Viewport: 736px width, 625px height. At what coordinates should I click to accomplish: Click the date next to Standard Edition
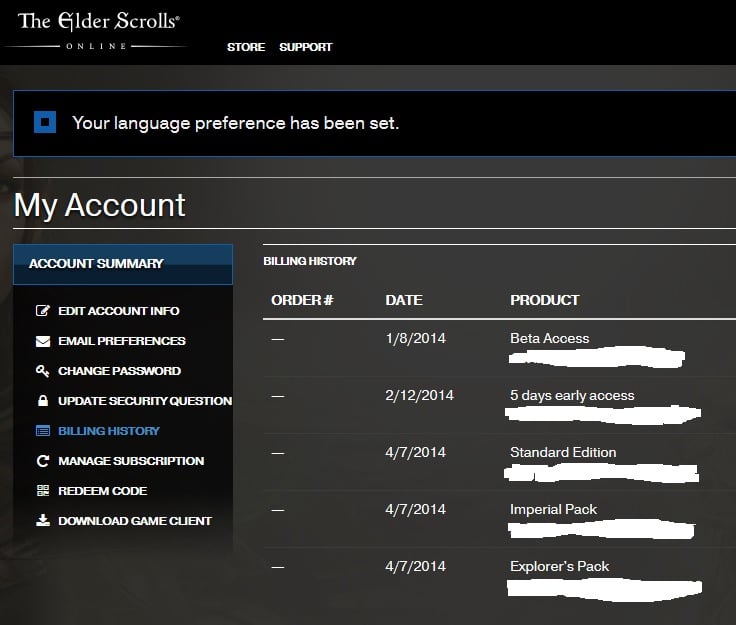[415, 452]
